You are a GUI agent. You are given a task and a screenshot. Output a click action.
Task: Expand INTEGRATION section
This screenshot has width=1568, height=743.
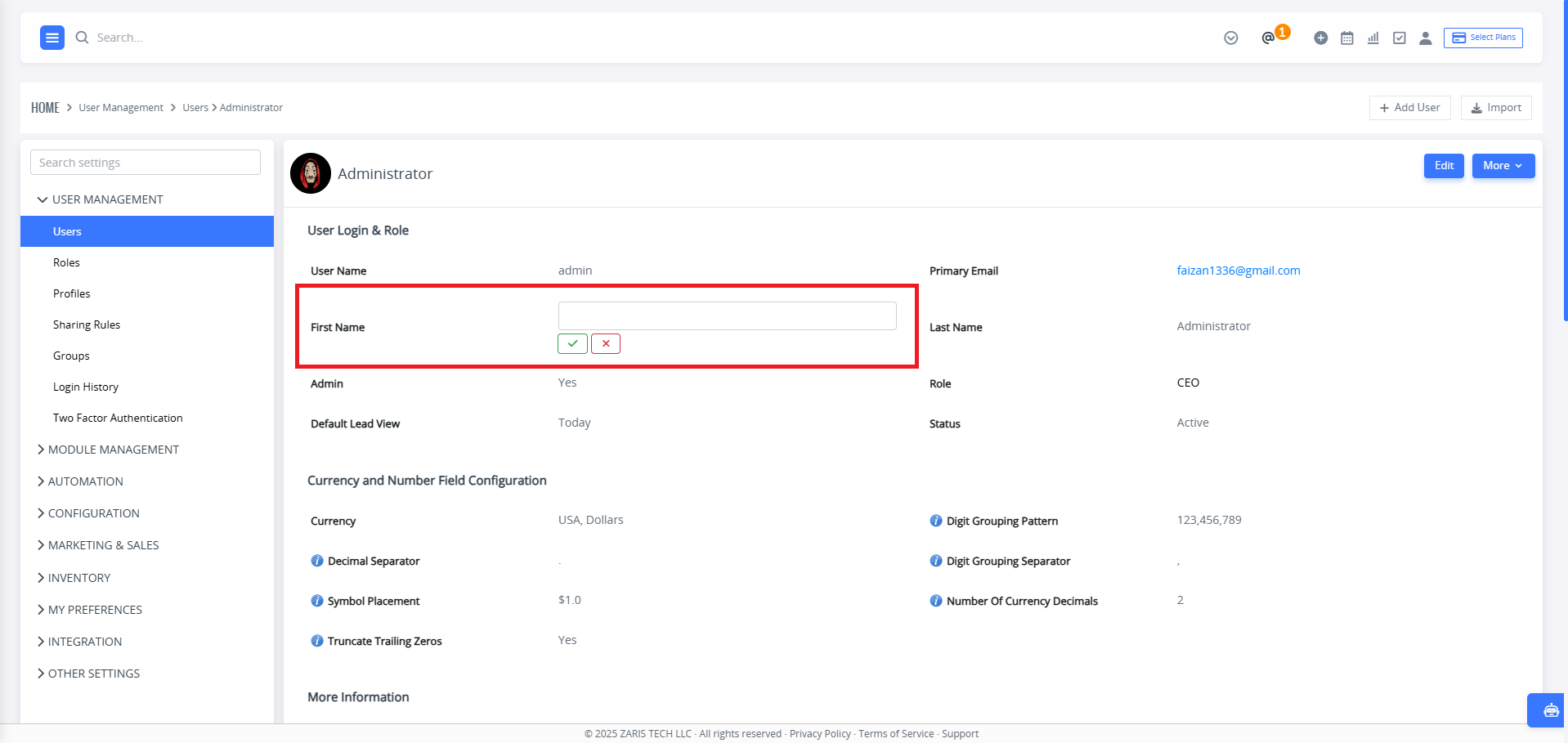pyautogui.click(x=79, y=642)
